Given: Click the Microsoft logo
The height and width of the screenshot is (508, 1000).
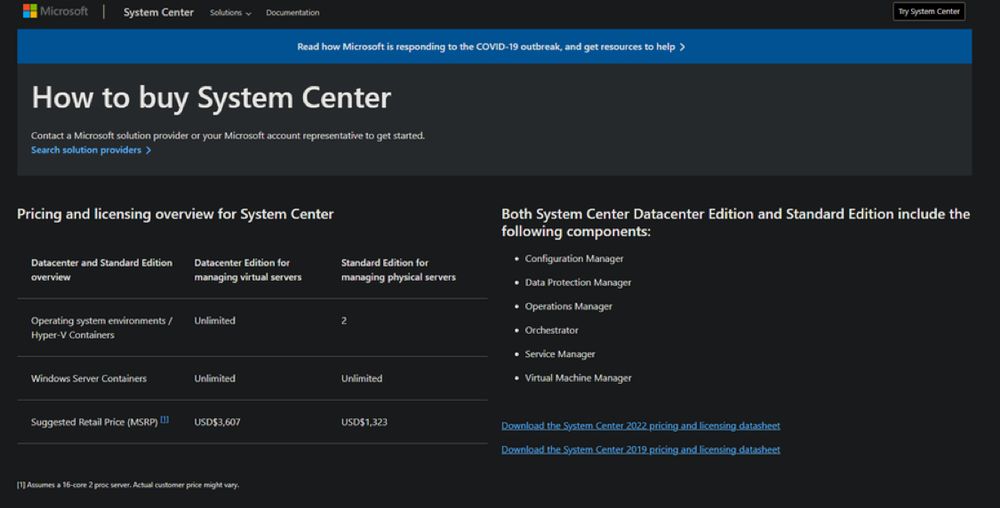Looking at the screenshot, I should click(55, 11).
